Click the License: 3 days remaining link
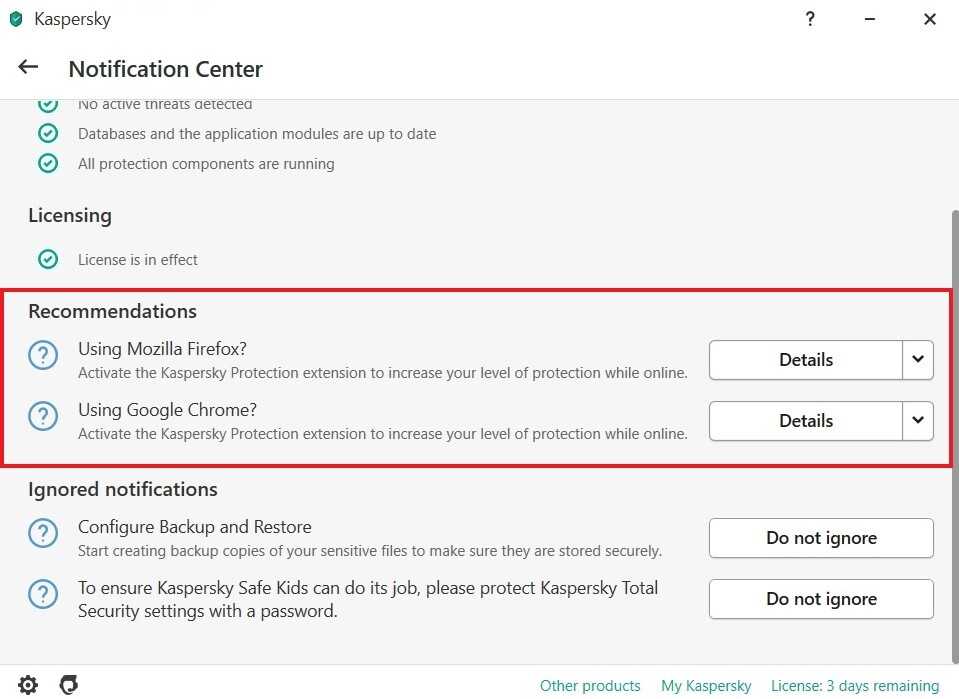 855,686
